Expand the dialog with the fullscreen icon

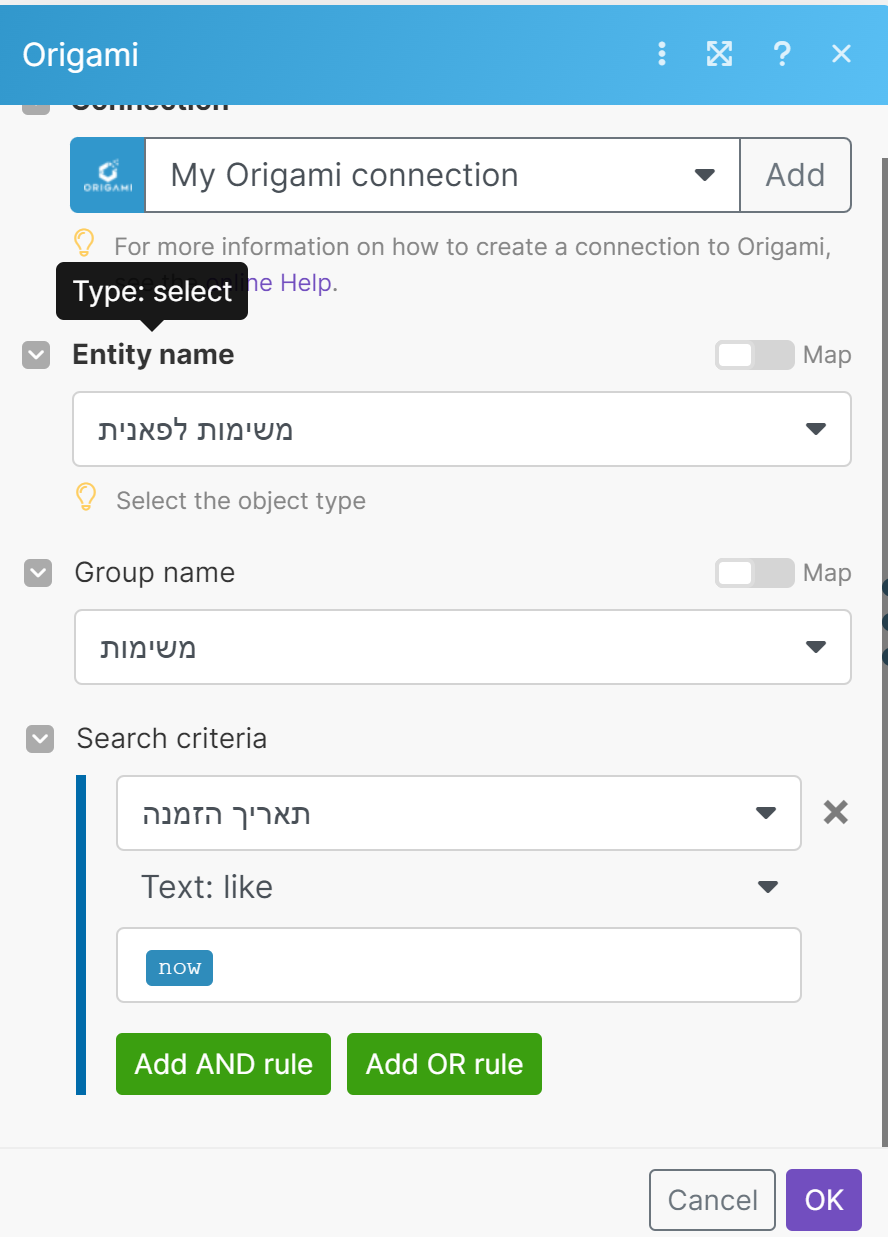pyautogui.click(x=719, y=54)
